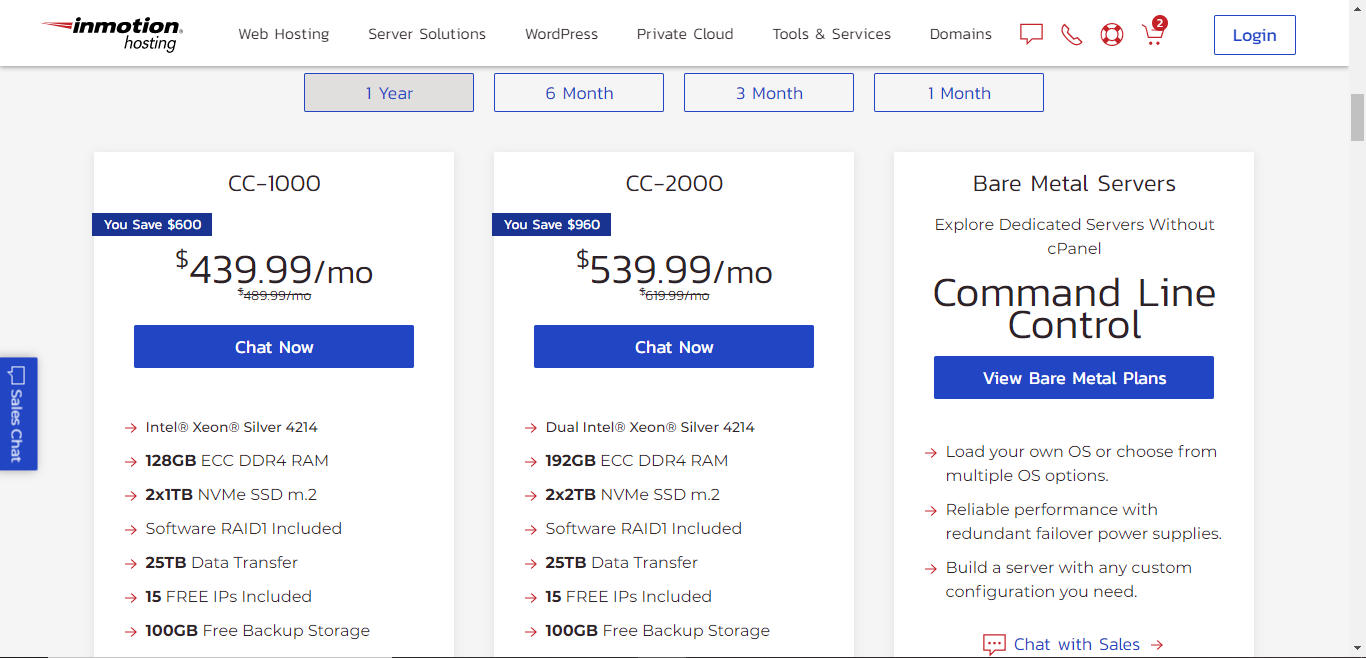Click 'Reliable performance with redundant failover' text
The width and height of the screenshot is (1366, 658).
point(1083,522)
